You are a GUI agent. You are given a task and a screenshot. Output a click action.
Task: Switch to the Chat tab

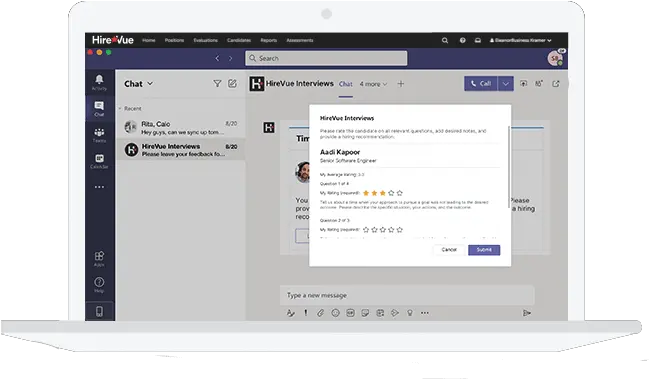(x=346, y=84)
